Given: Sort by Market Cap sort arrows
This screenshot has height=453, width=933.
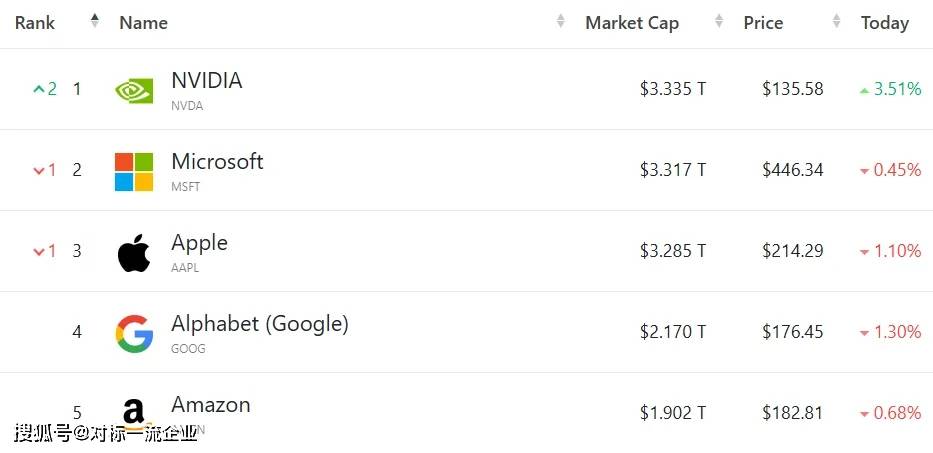Looking at the screenshot, I should point(719,21).
